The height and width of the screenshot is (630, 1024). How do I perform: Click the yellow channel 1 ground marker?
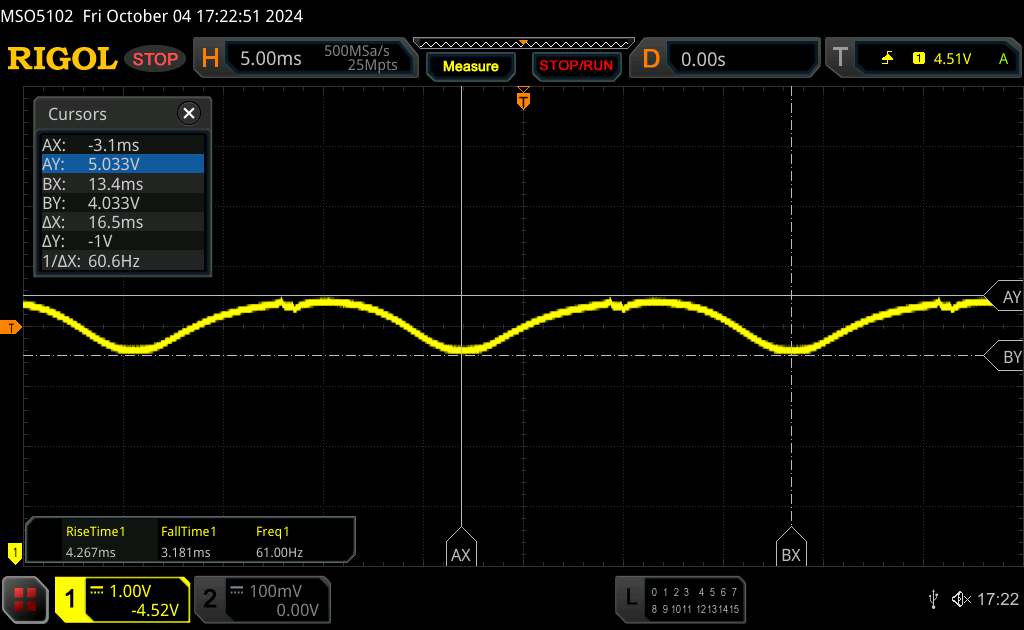click(x=14, y=553)
